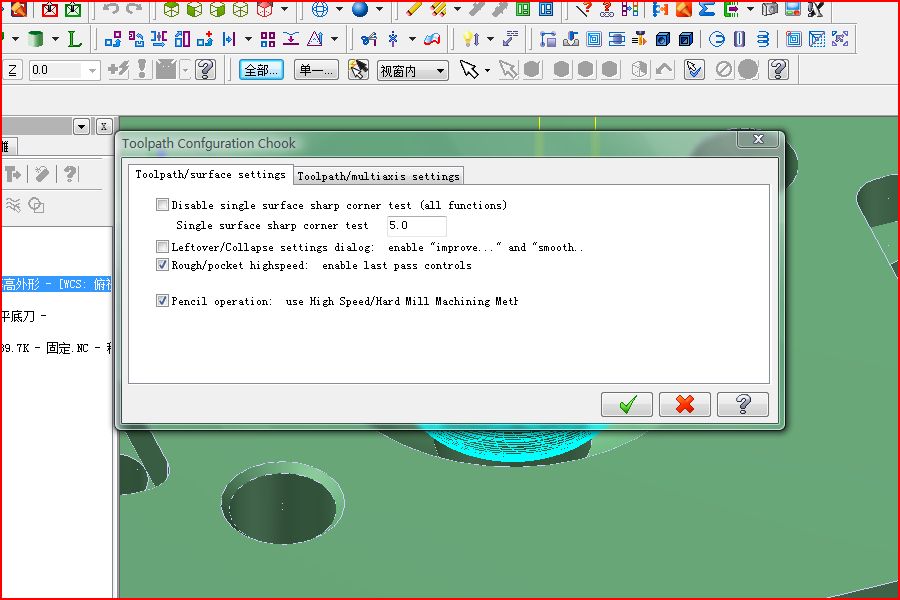Image resolution: width=900 pixels, height=600 pixels.
Task: Click the drill toolpath icon
Action: coord(571,39)
